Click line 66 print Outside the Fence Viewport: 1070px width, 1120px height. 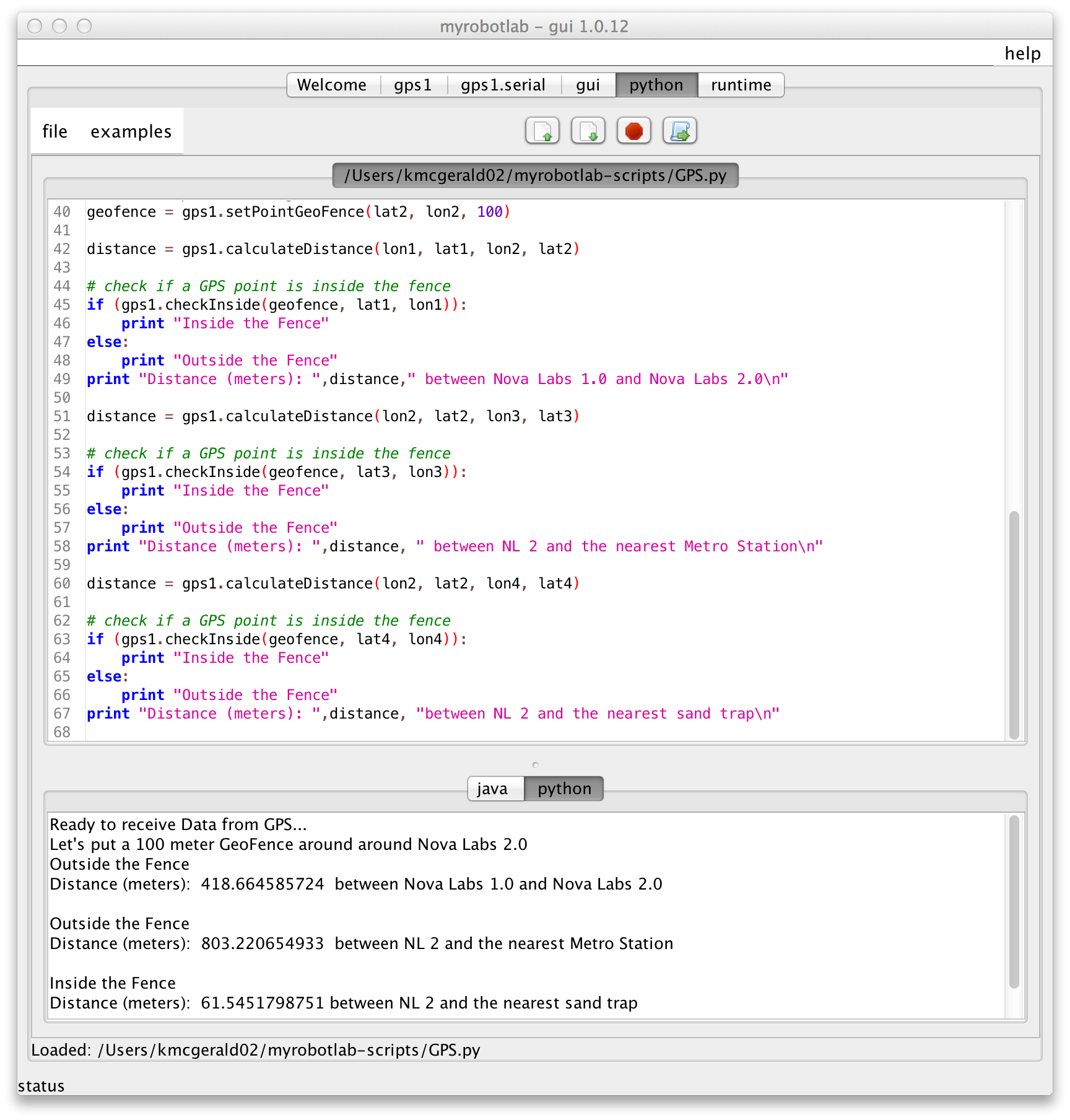(230, 695)
